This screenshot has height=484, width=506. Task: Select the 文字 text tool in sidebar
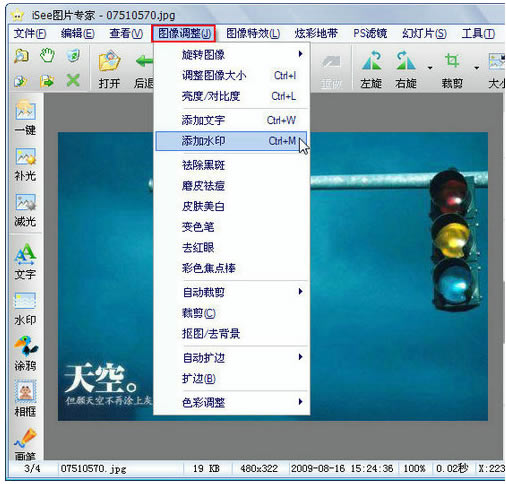click(x=25, y=253)
